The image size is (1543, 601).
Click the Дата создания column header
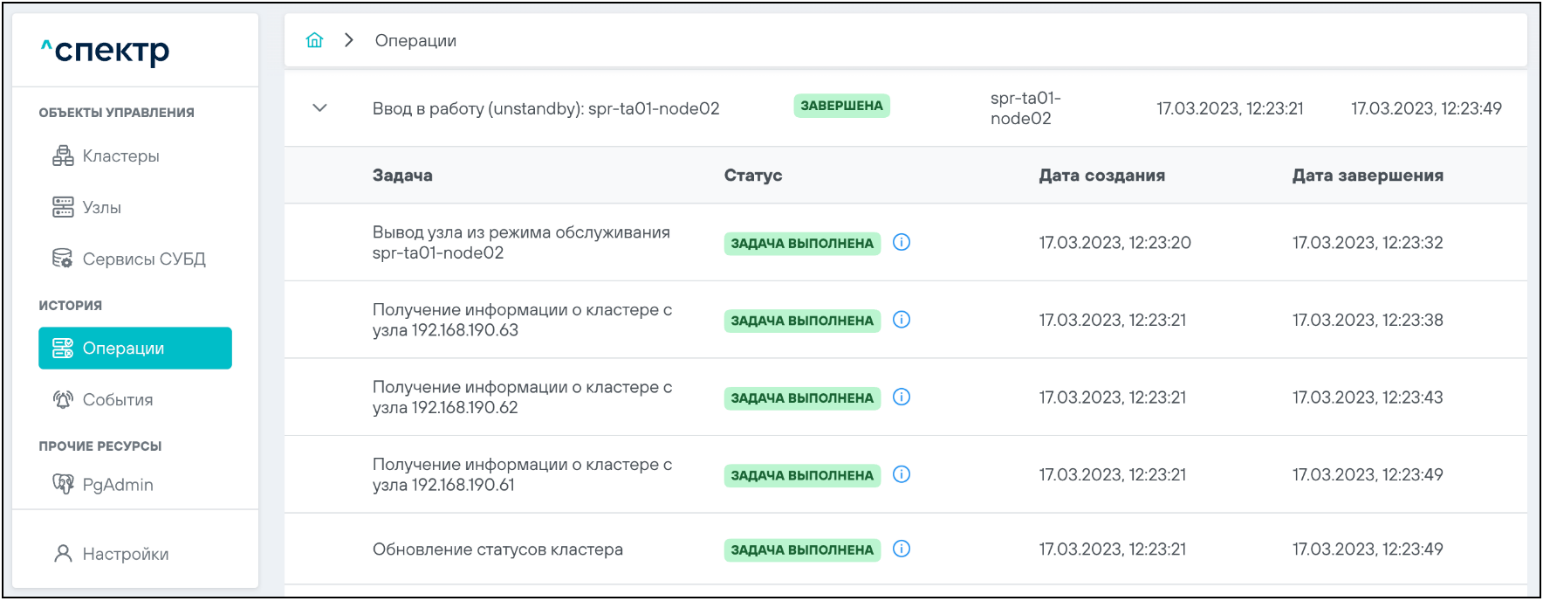1101,175
